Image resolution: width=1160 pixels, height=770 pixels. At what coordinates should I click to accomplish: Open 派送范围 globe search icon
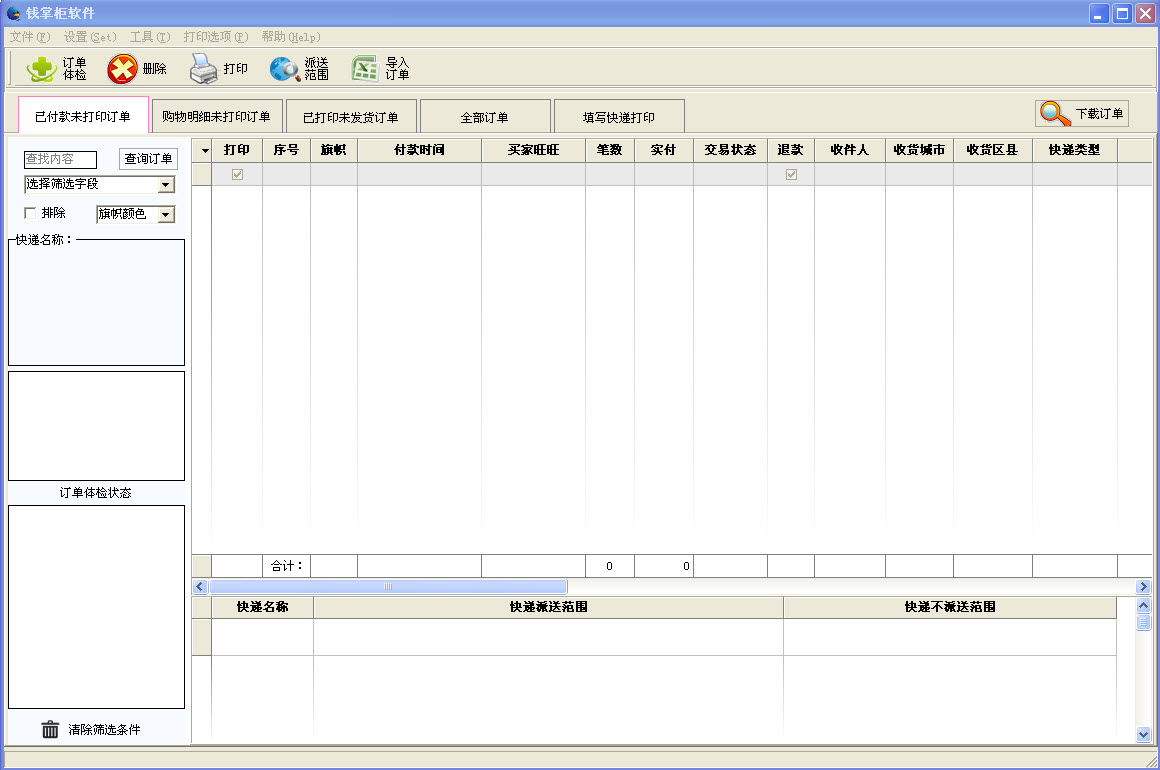(284, 69)
